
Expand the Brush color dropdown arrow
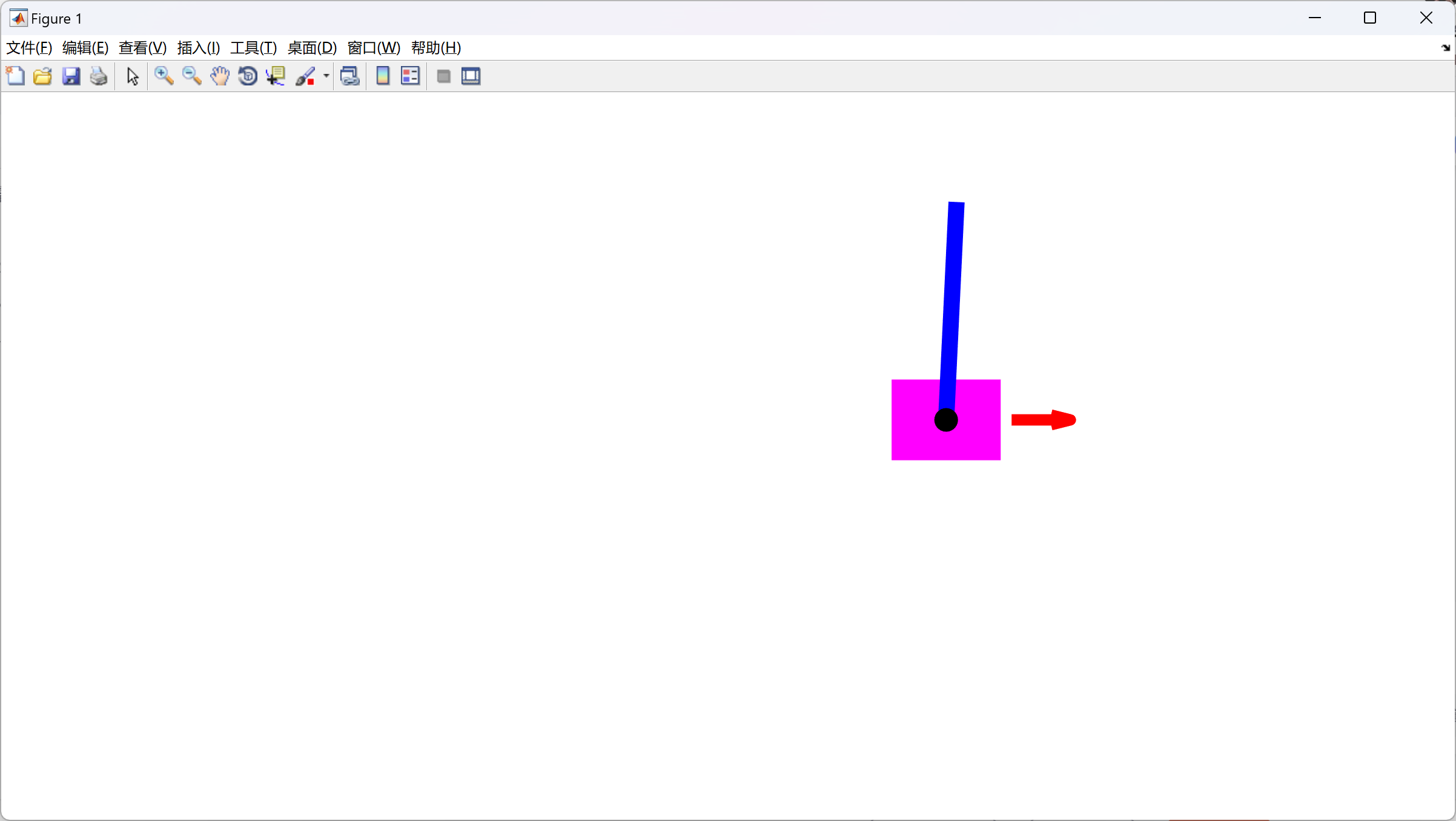click(326, 76)
